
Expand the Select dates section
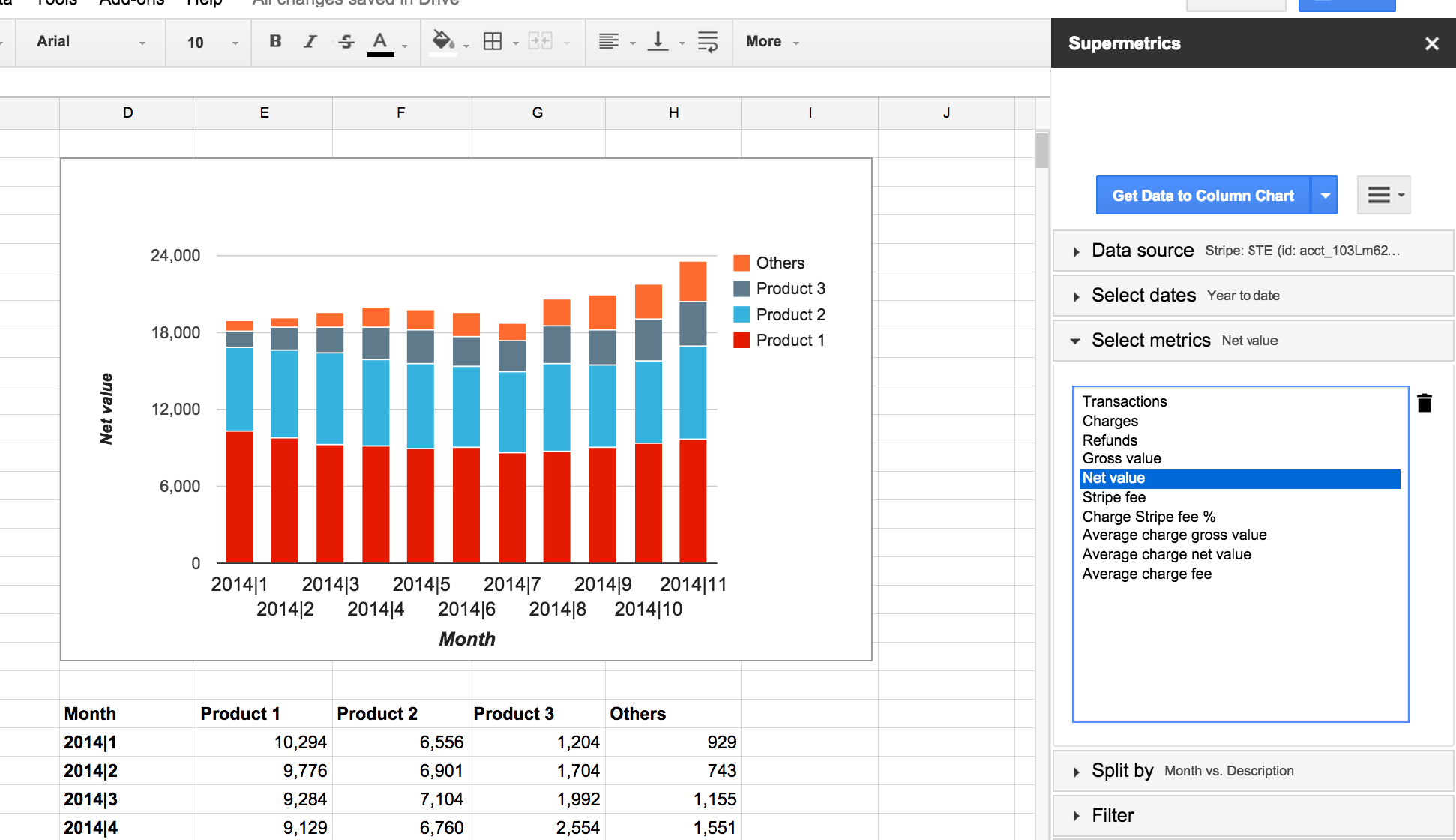tap(1080, 295)
